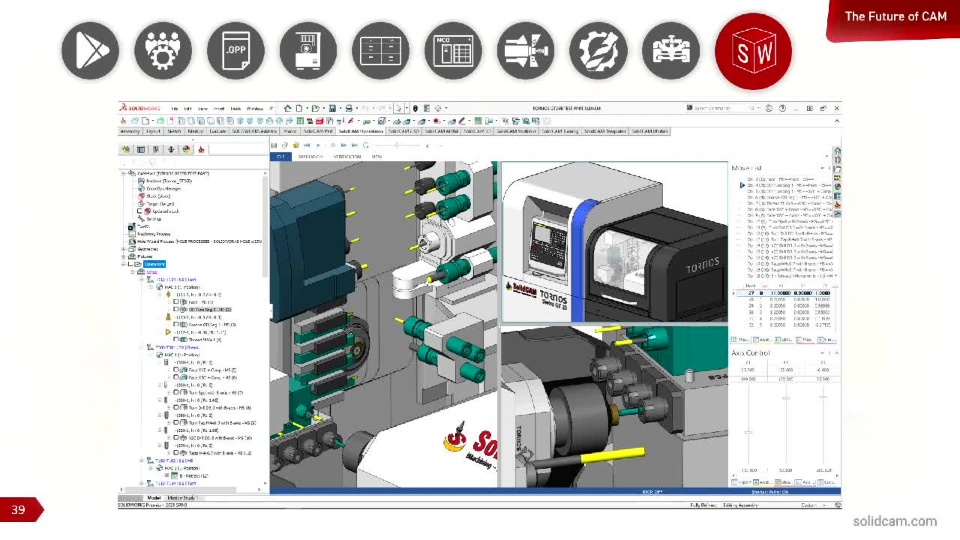Open the Save icon dropdown arrow

click(340, 108)
